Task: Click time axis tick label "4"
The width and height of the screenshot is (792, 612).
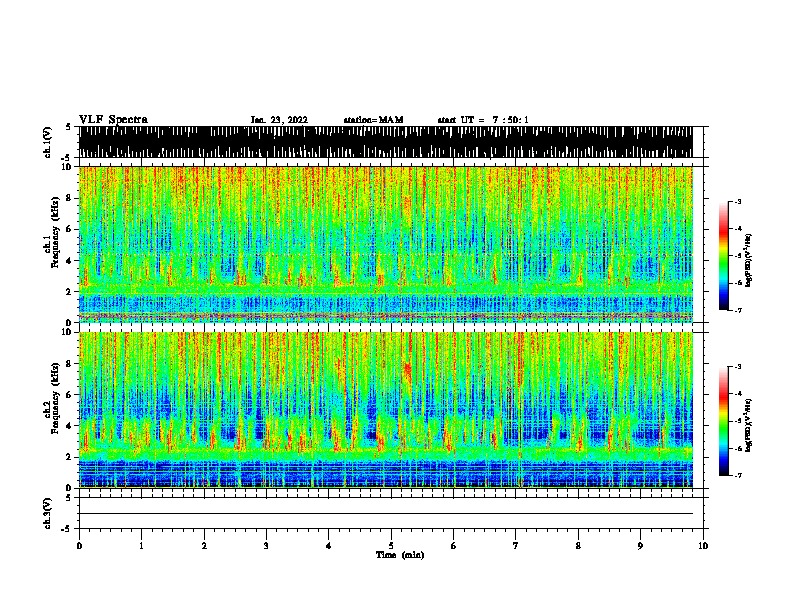Action: coord(329,546)
